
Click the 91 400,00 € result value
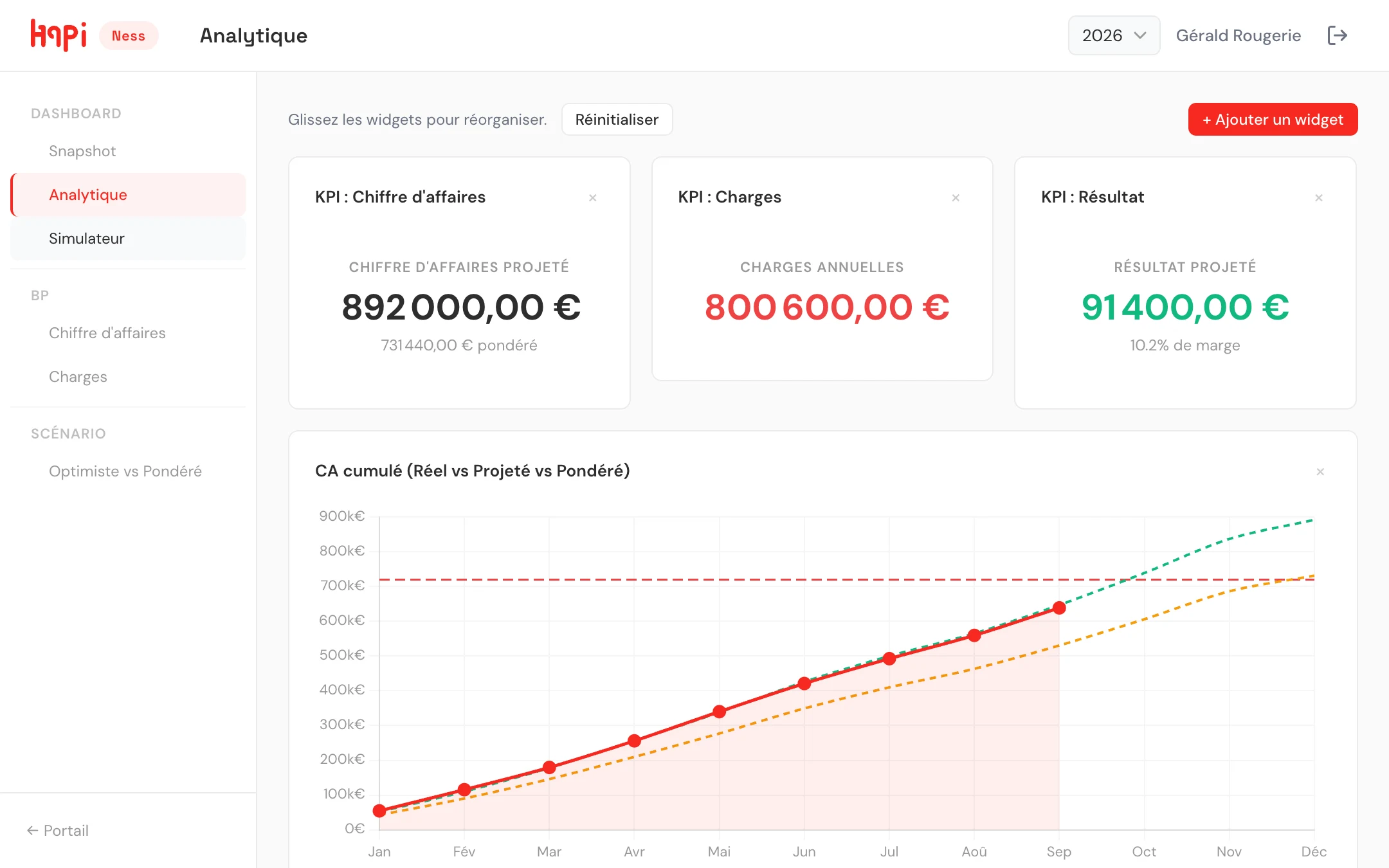(1185, 307)
